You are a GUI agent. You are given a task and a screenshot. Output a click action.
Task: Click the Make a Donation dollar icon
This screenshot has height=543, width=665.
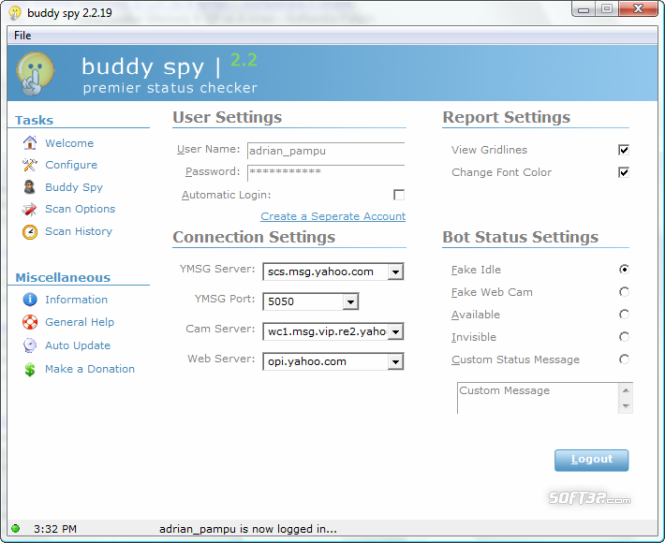pyautogui.click(x=29, y=369)
